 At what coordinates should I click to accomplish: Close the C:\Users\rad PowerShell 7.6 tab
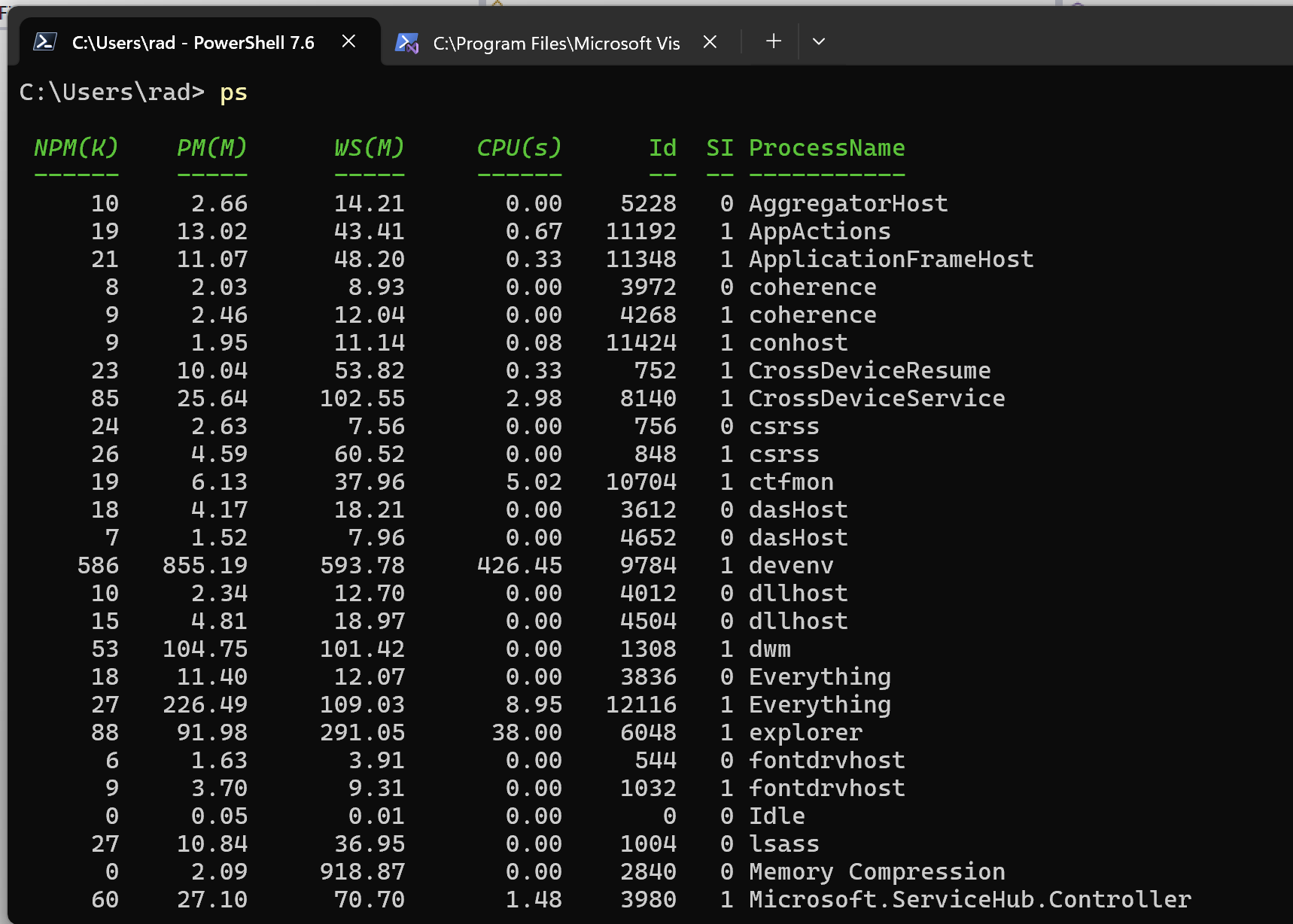coord(348,41)
